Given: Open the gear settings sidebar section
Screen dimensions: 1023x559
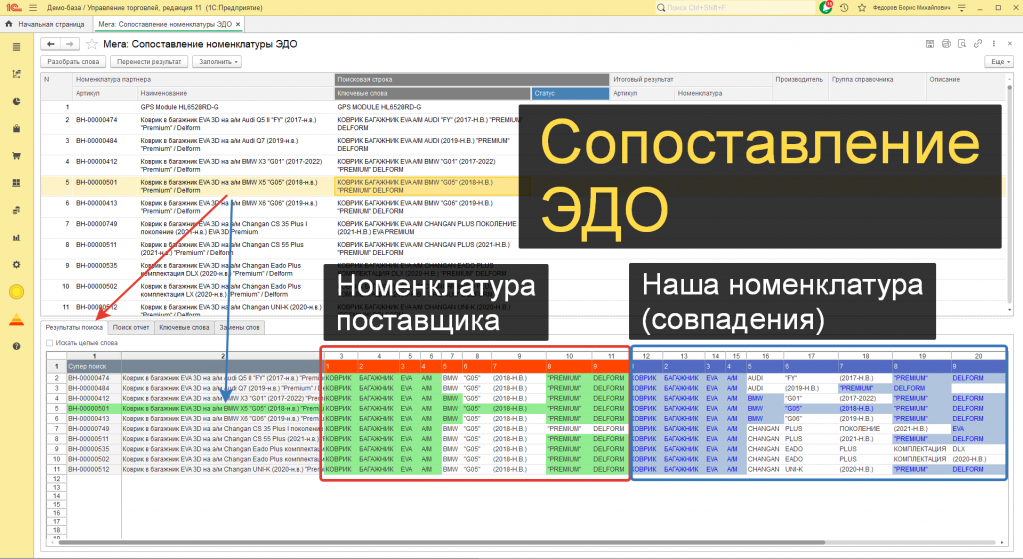Looking at the screenshot, I should tap(16, 265).
